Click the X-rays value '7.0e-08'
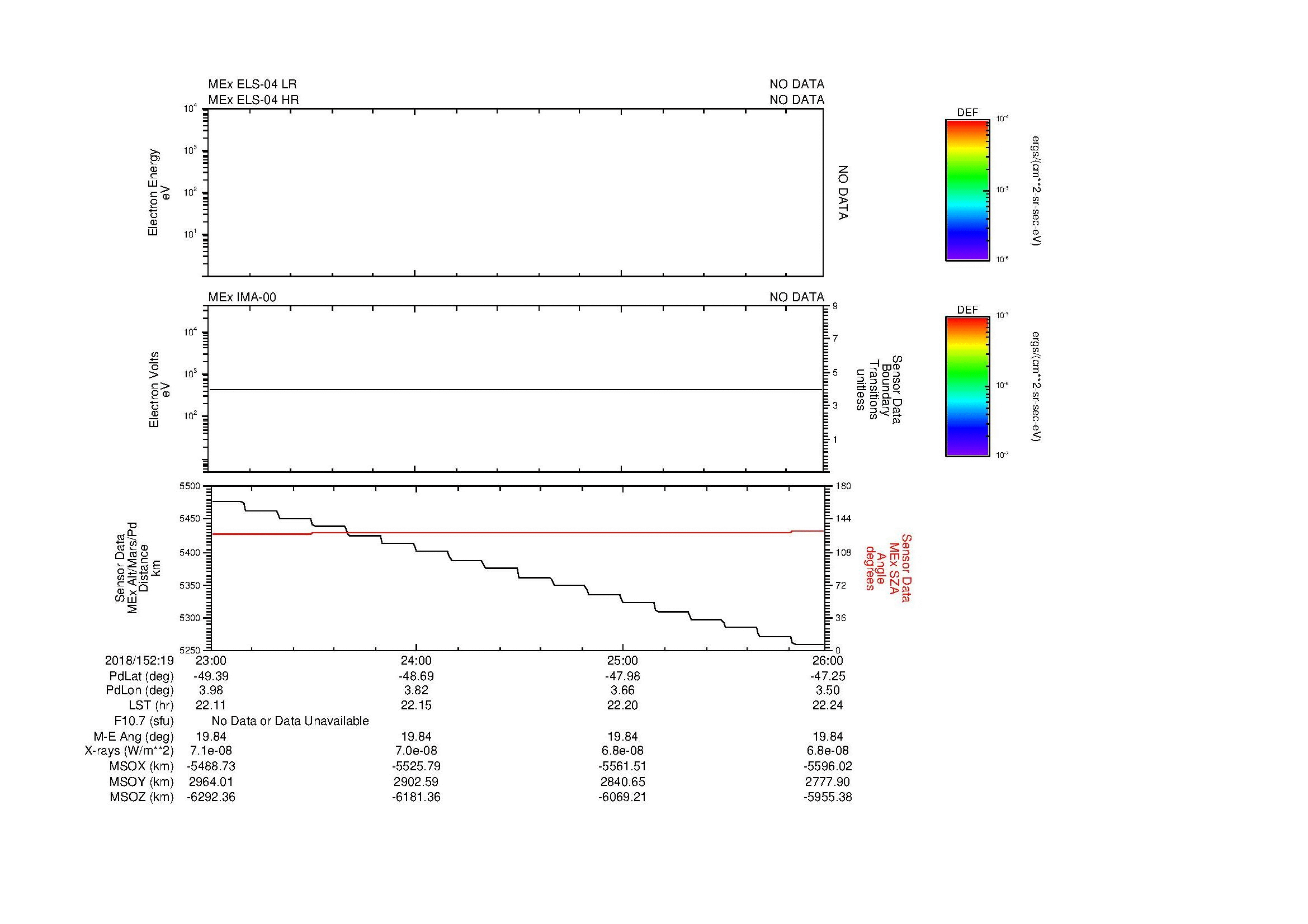The height and width of the screenshot is (924, 1308). 417,751
